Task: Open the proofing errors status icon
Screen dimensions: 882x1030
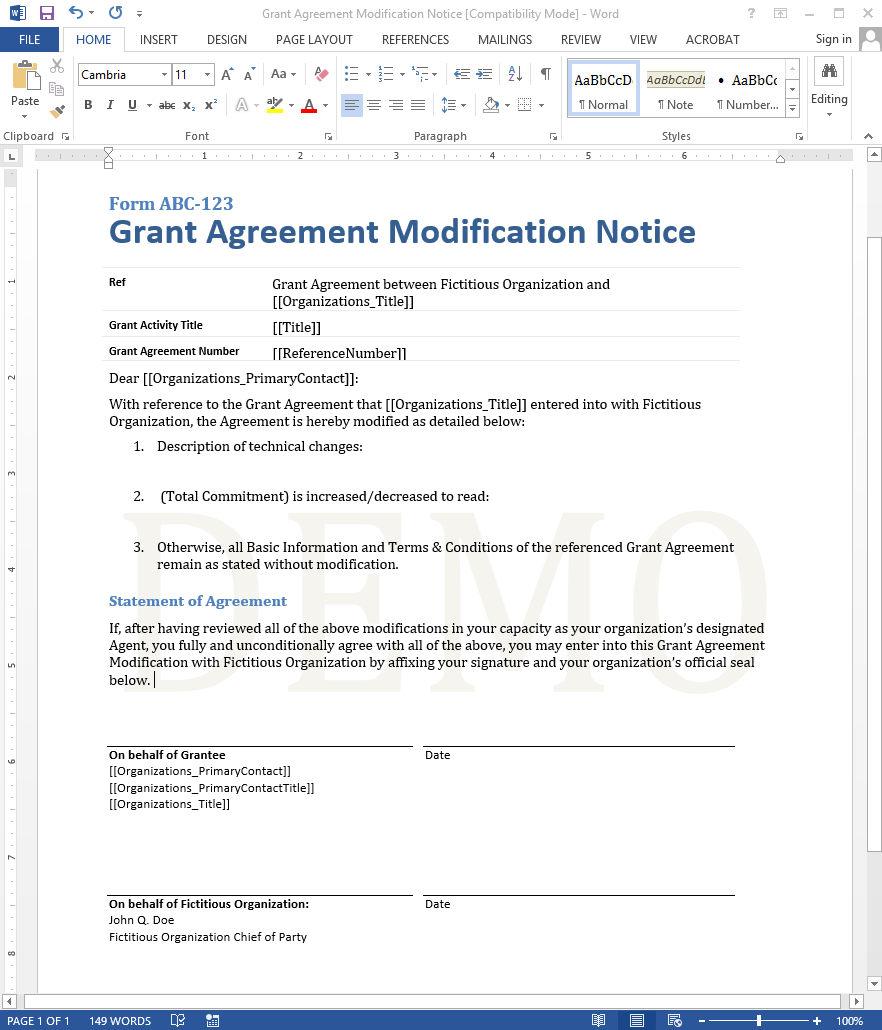Action: click(x=177, y=1020)
